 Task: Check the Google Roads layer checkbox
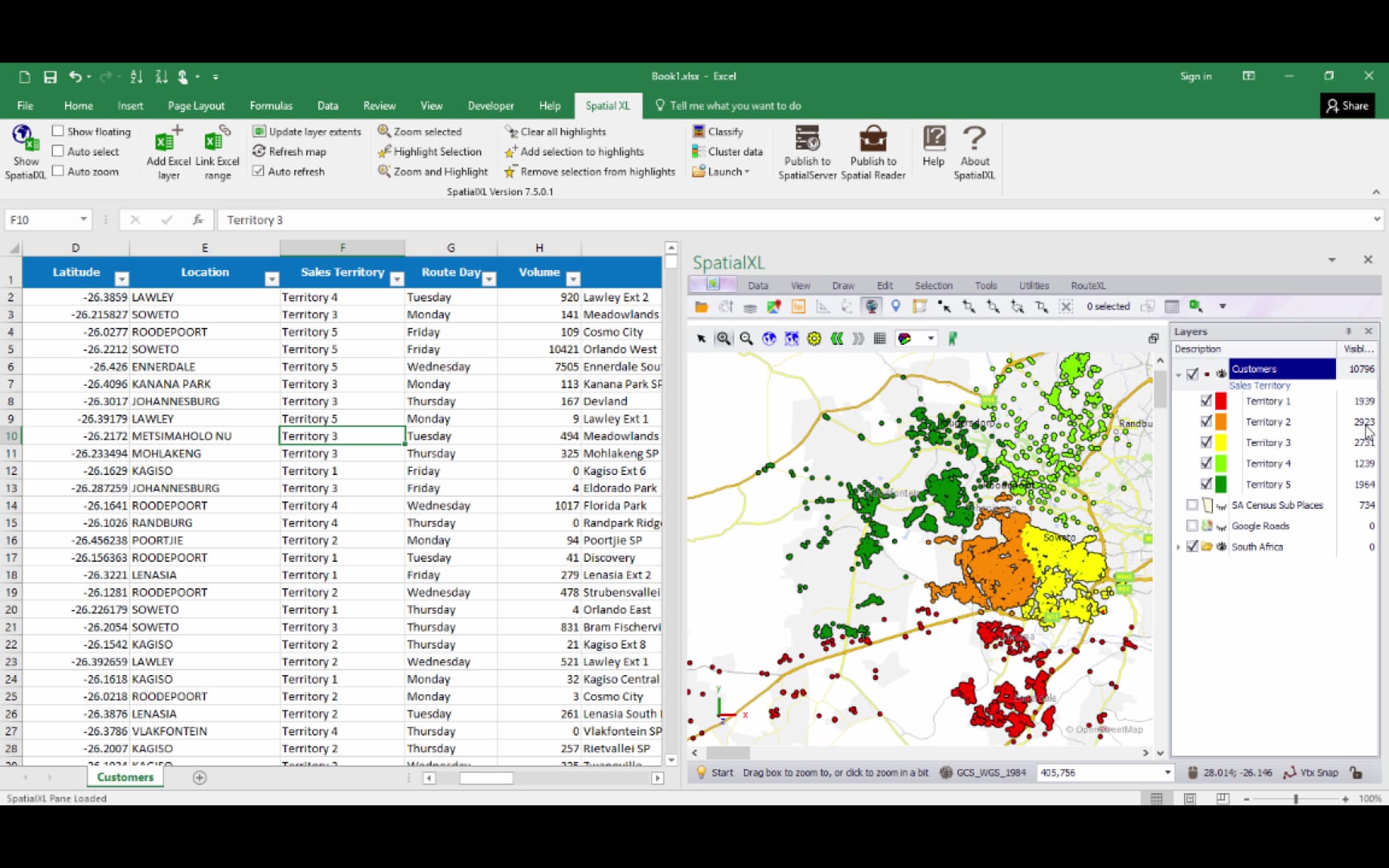1192,526
